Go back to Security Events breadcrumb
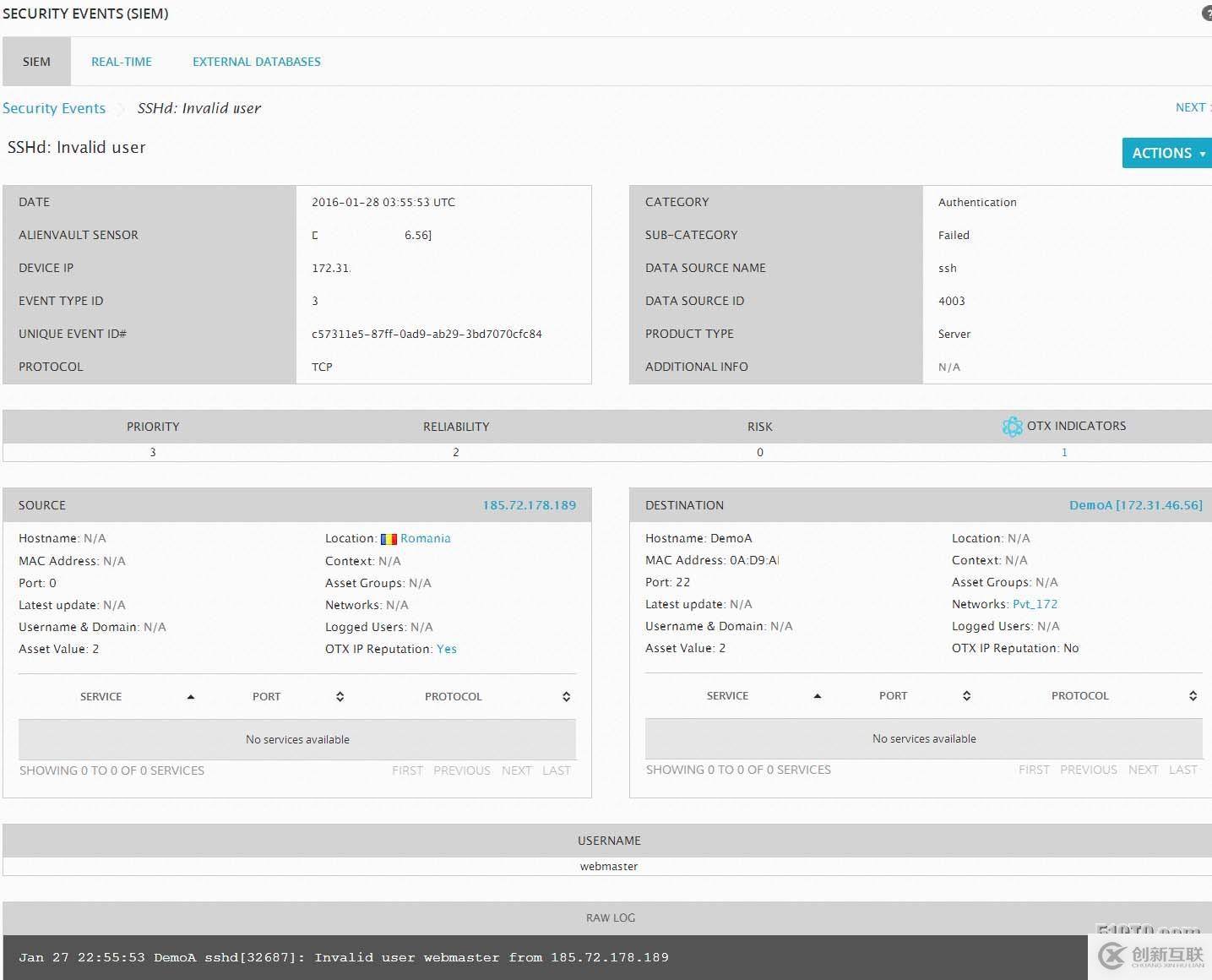 coord(54,108)
